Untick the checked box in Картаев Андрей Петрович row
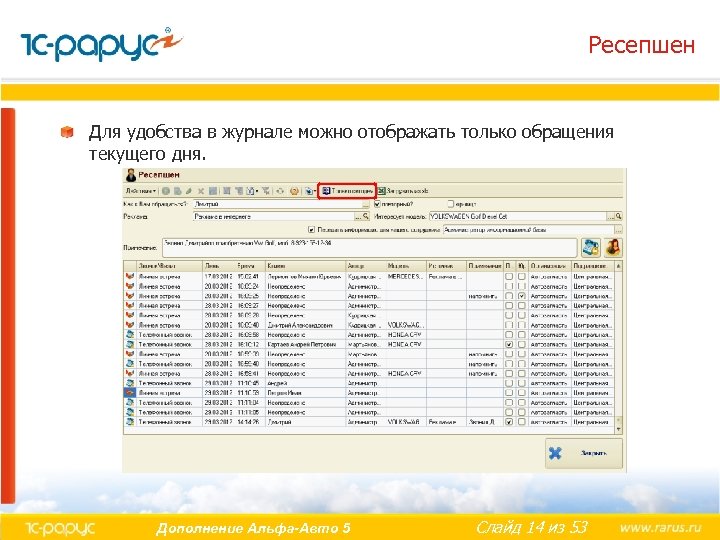 click(x=509, y=344)
